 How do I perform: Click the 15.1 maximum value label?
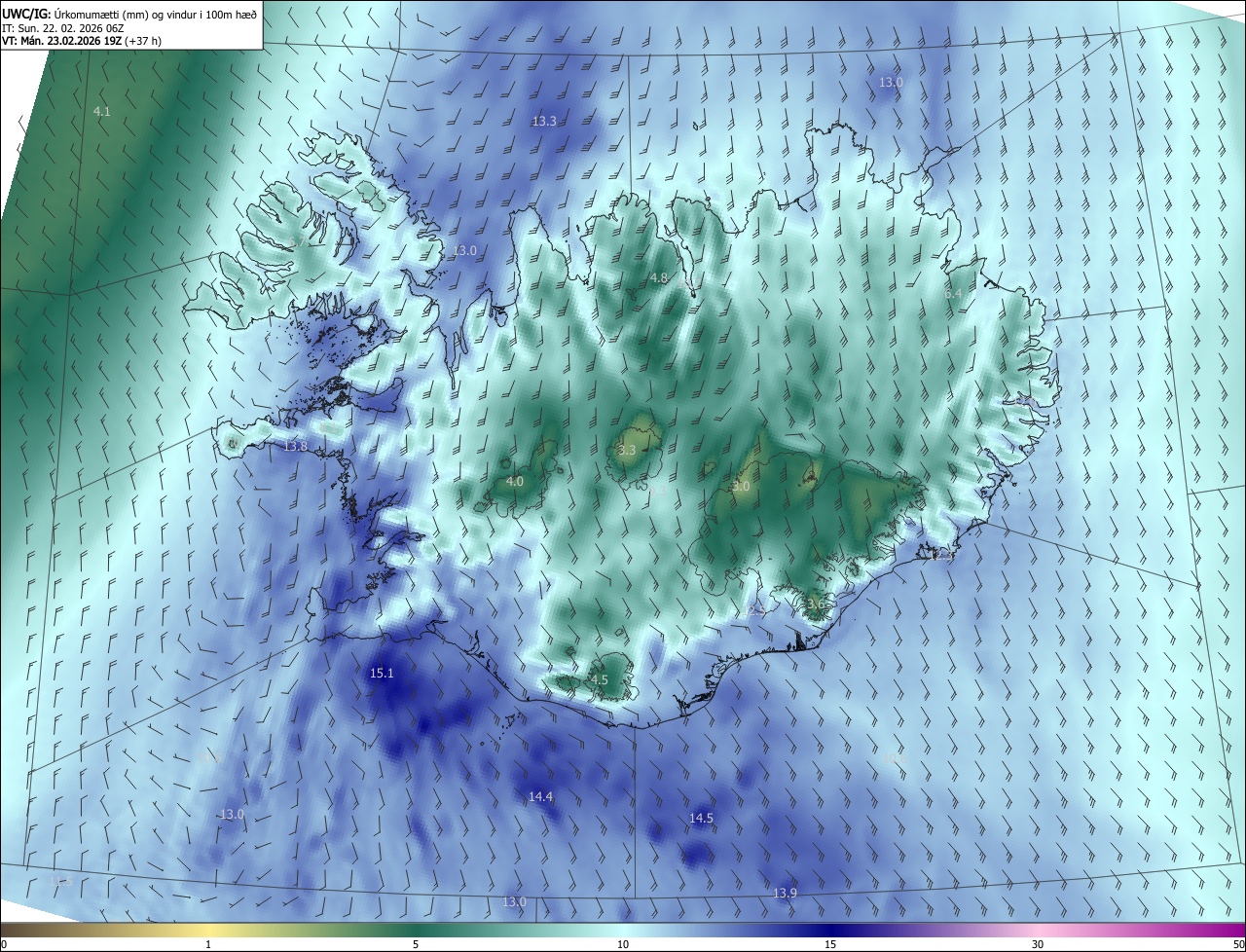click(x=382, y=673)
